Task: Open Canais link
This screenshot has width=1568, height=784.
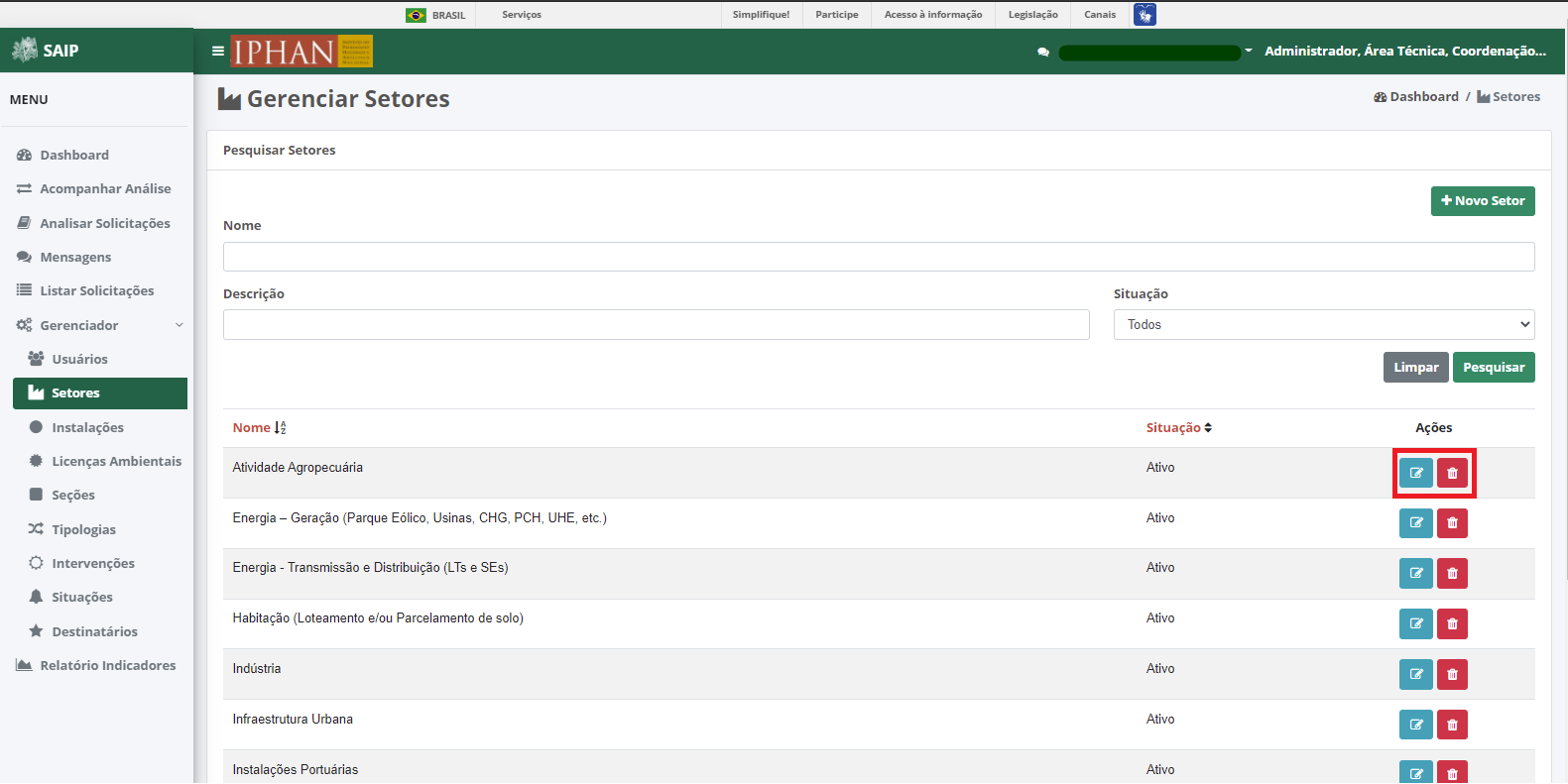Action: 1100,15
